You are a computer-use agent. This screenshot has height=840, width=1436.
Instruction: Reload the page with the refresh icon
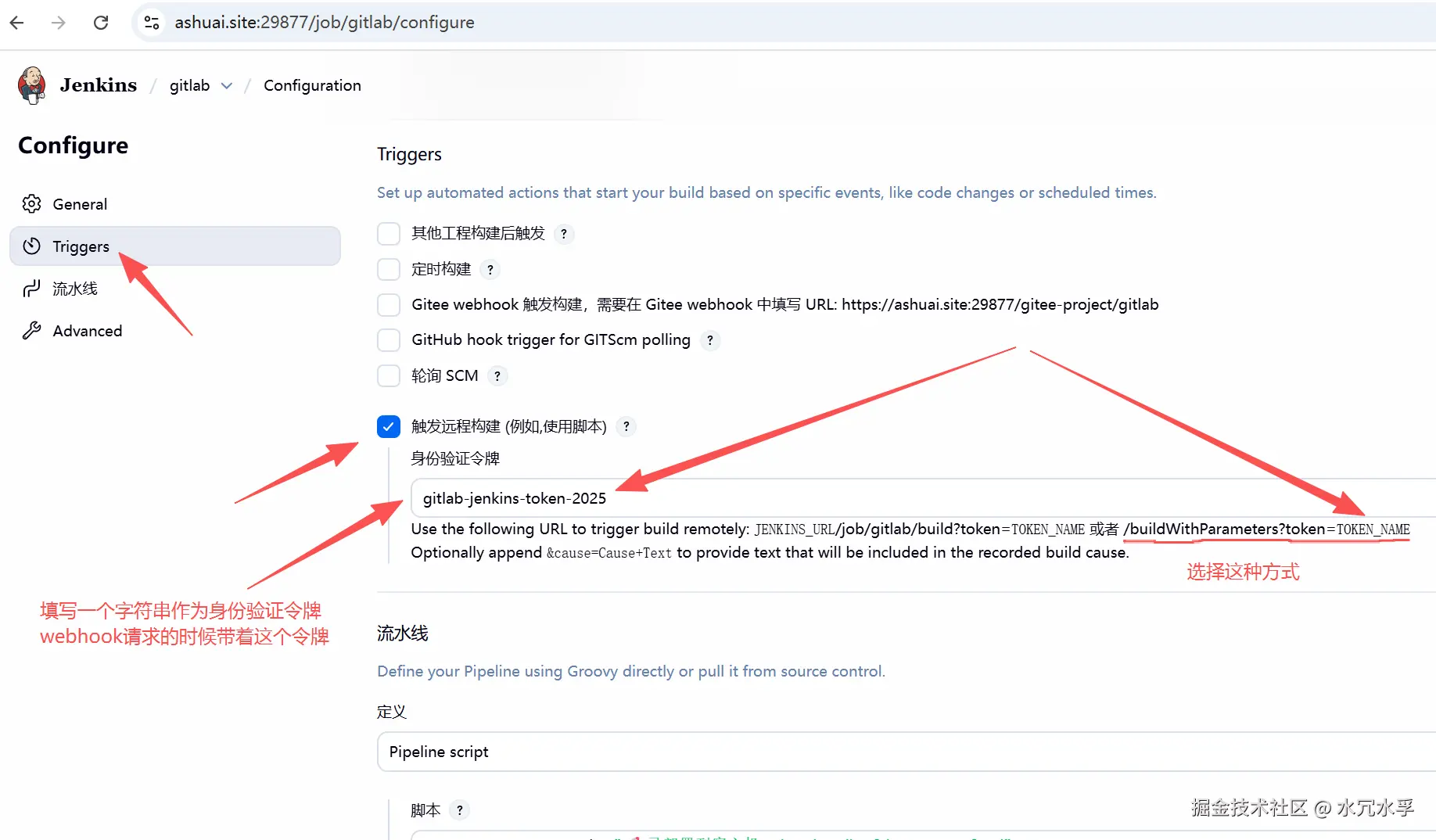coord(101,23)
